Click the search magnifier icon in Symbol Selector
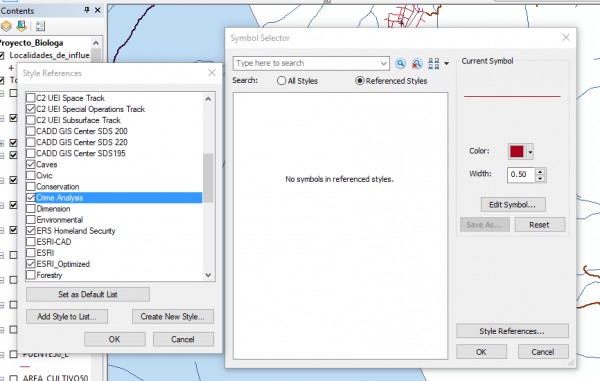The height and width of the screenshot is (381, 600). tap(400, 64)
